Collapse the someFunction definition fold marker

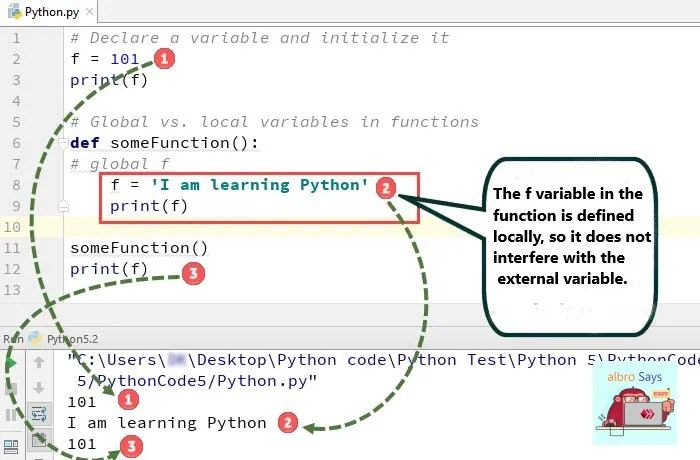click(63, 143)
